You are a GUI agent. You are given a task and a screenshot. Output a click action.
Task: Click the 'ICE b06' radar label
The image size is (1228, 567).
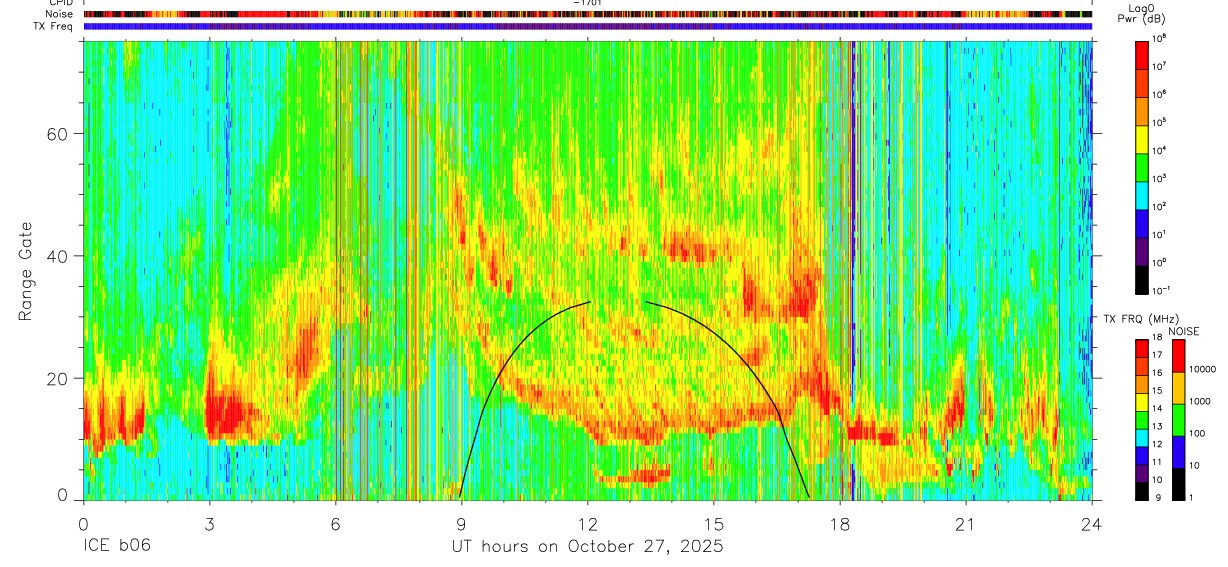tap(115, 546)
